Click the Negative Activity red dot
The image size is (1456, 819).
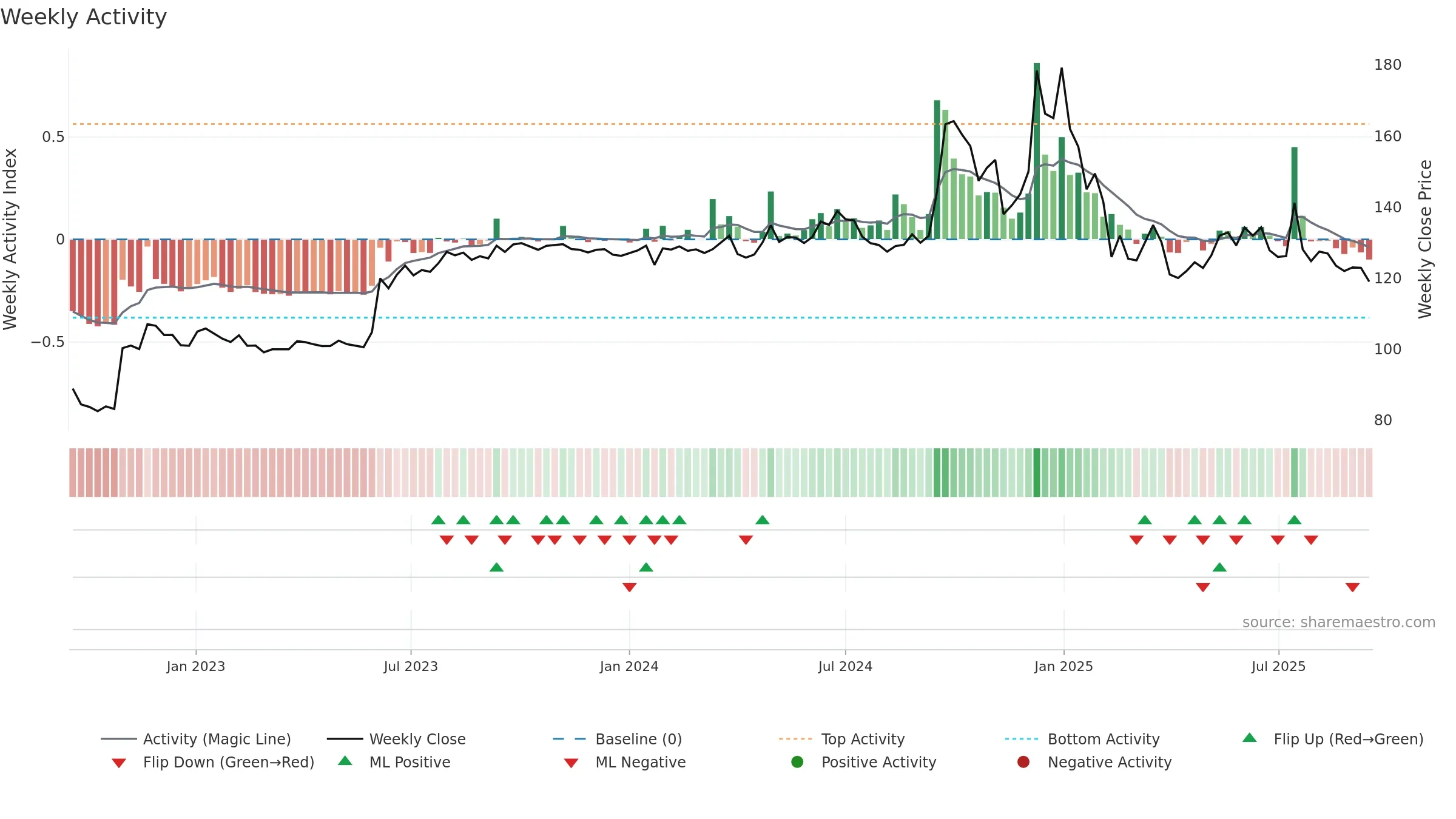point(1023,762)
